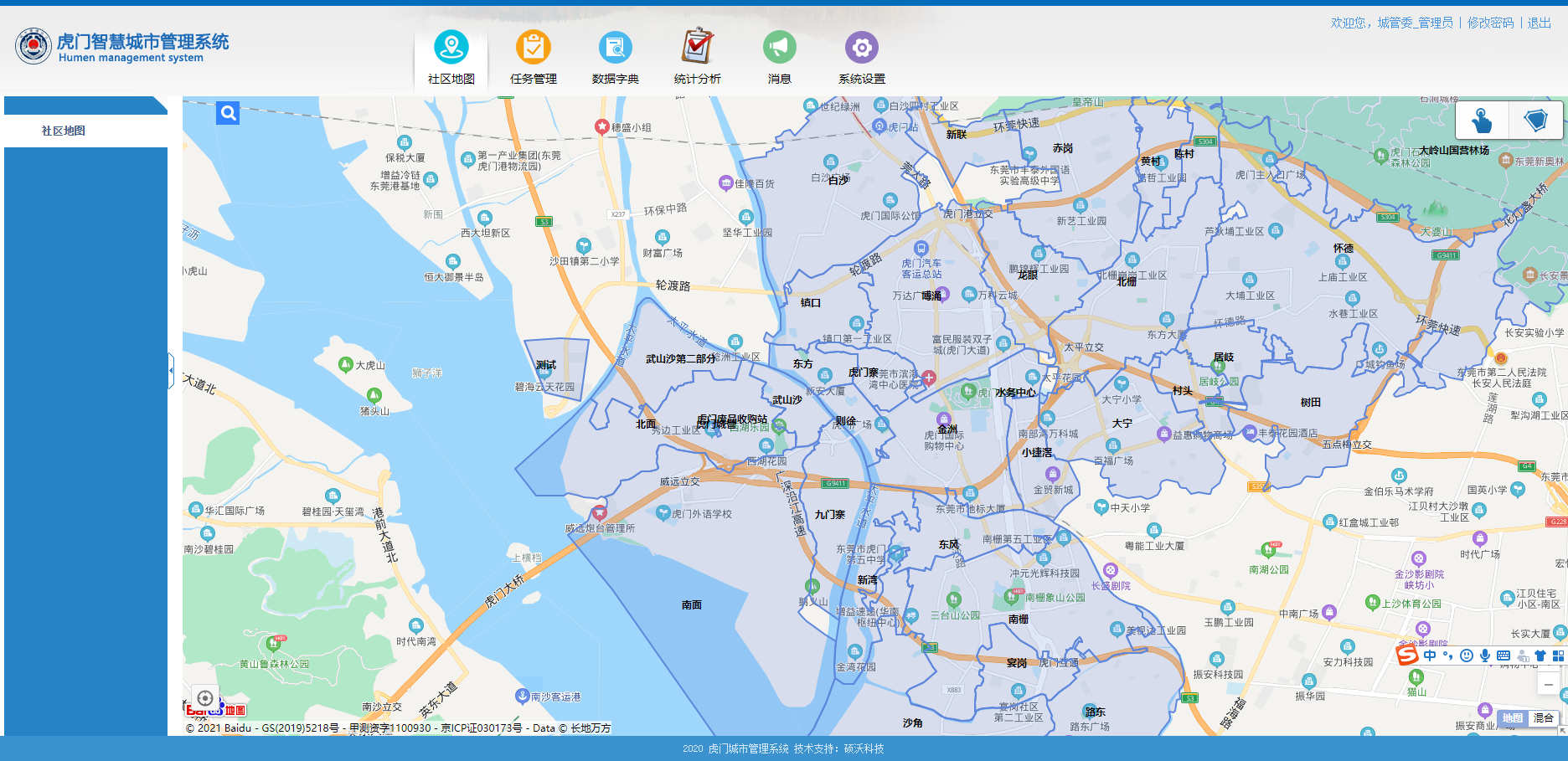Click the 镇口 community label
The image size is (1568, 761).
(811, 303)
